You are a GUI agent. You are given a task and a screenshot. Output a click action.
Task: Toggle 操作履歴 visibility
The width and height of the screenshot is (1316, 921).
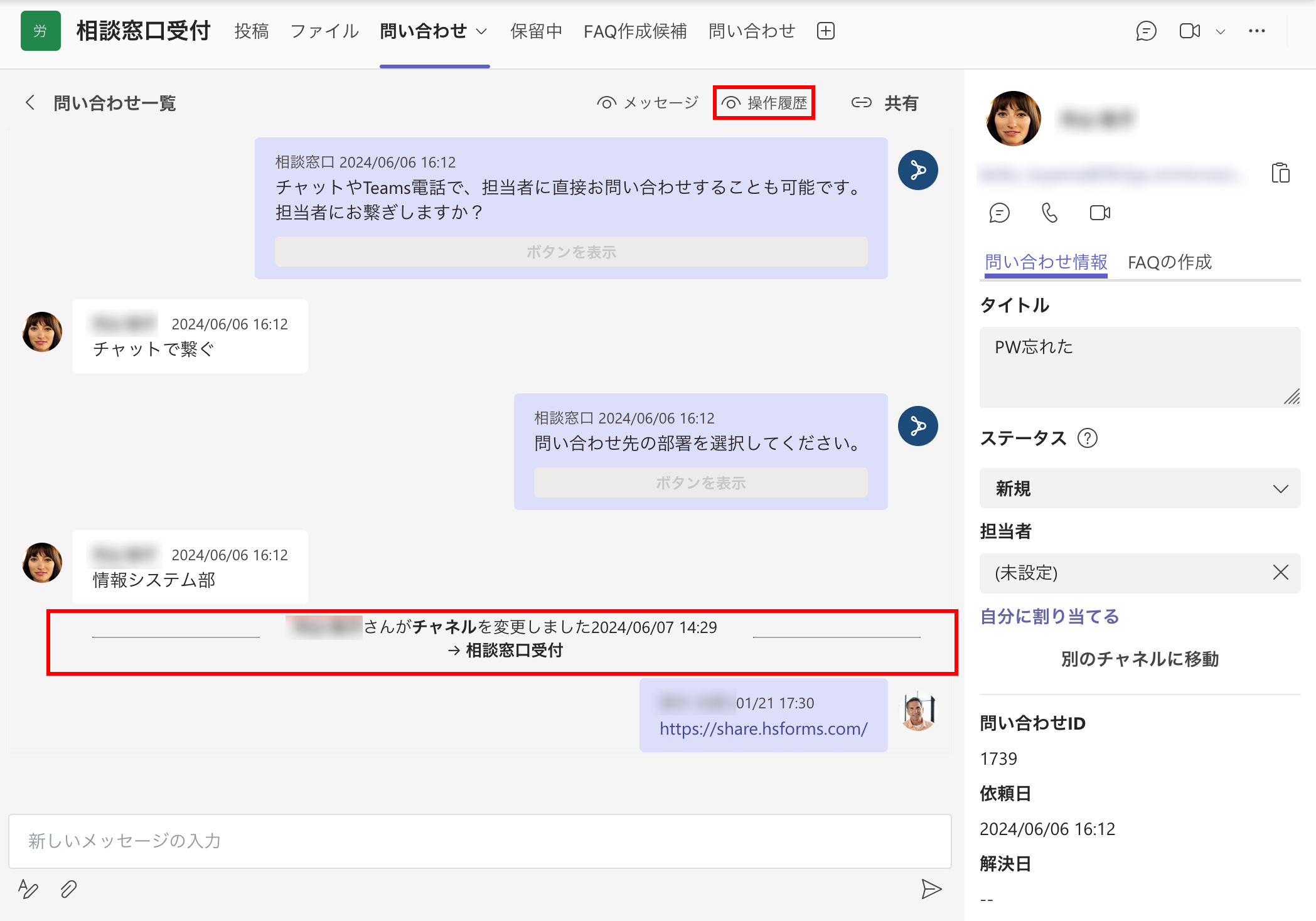click(764, 103)
